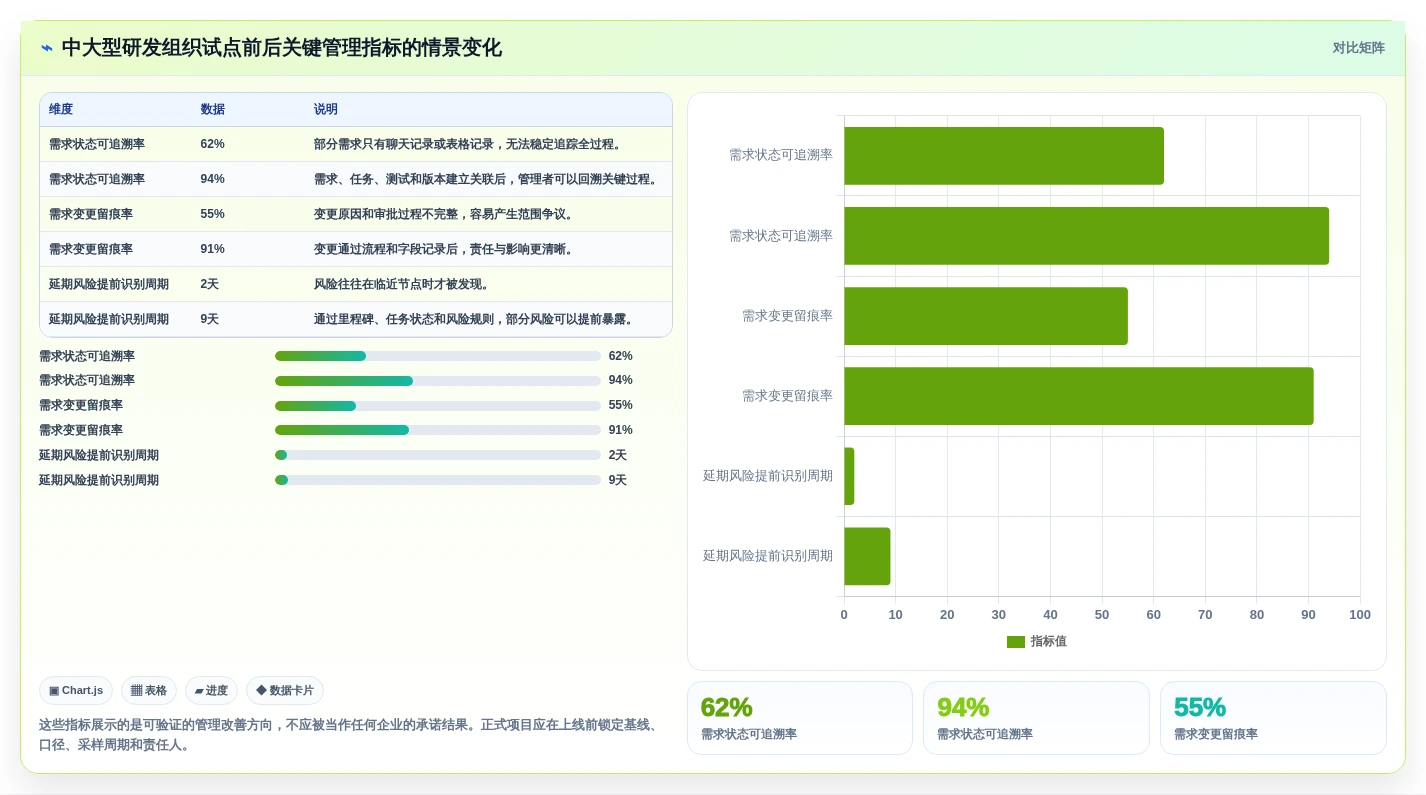Click the 说明 table column header

326,110
